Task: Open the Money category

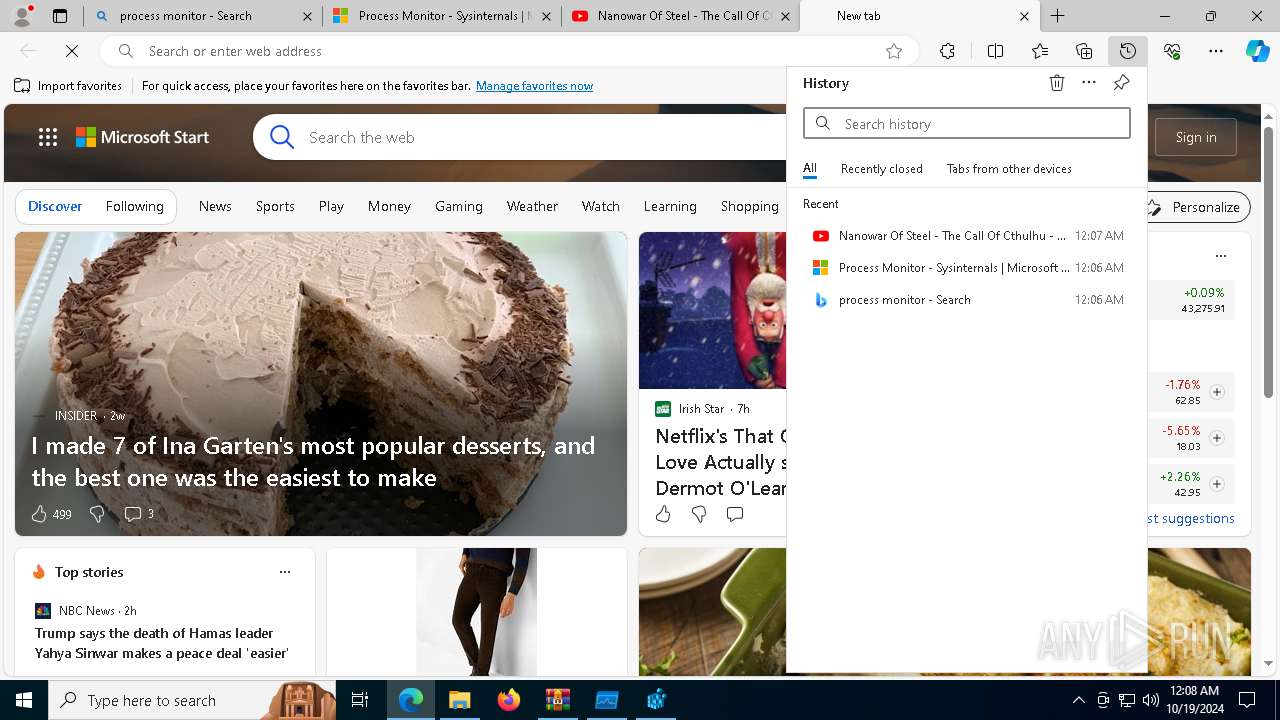Action: point(389,206)
